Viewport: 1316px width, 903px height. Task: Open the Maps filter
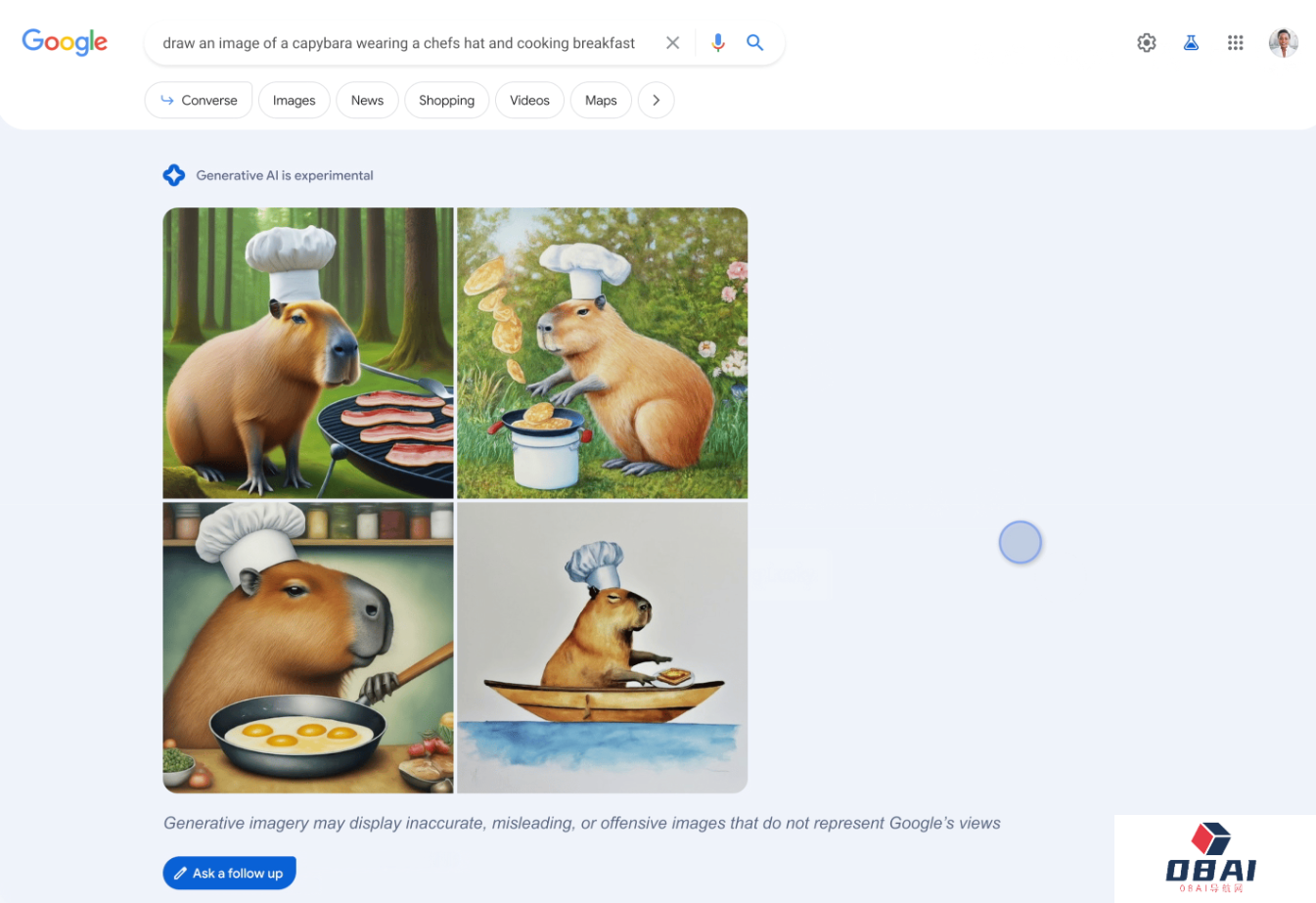point(601,100)
